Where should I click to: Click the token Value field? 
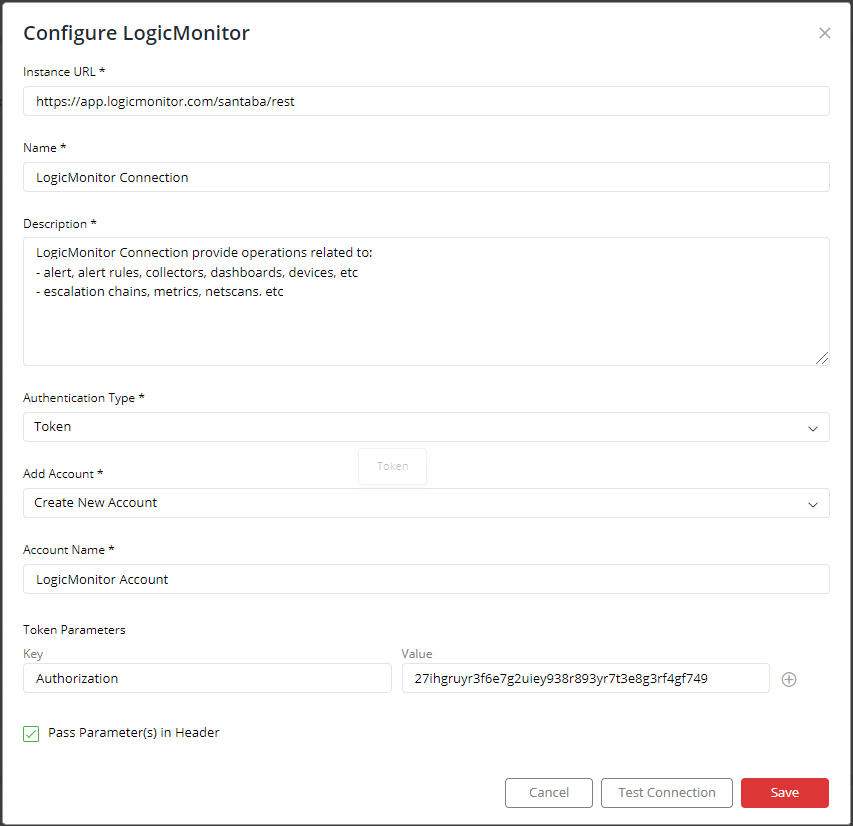pos(585,678)
